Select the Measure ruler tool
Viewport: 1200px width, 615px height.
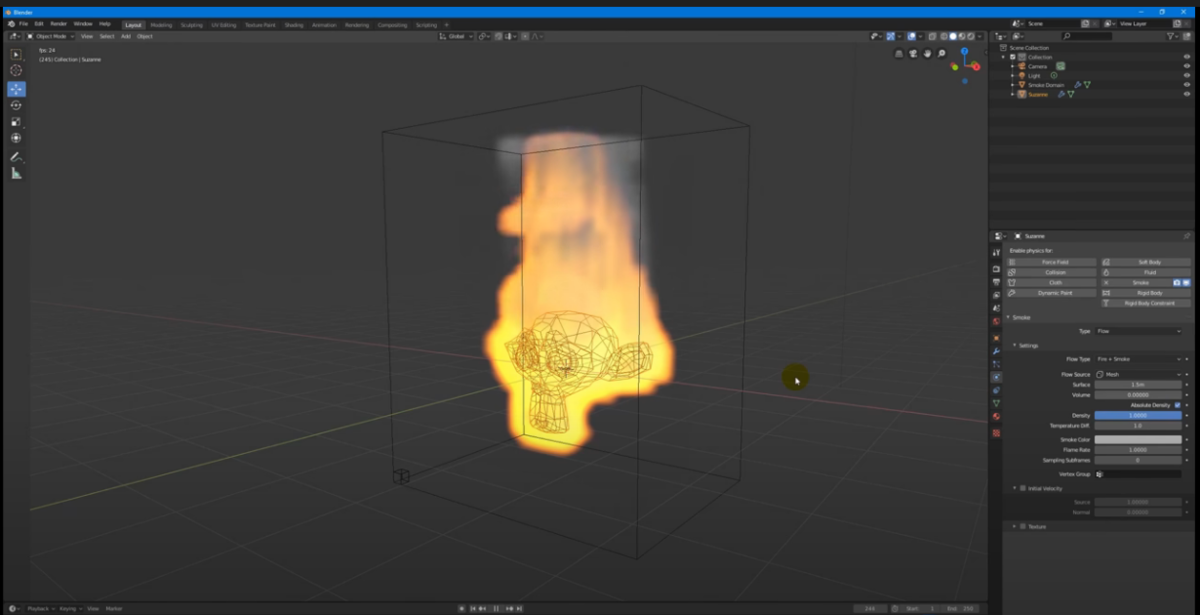16,173
